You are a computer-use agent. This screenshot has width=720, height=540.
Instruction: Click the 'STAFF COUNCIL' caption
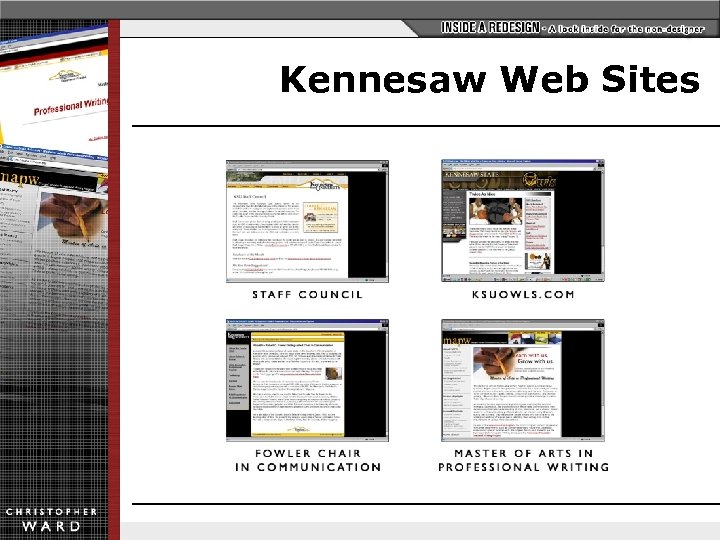click(307, 295)
